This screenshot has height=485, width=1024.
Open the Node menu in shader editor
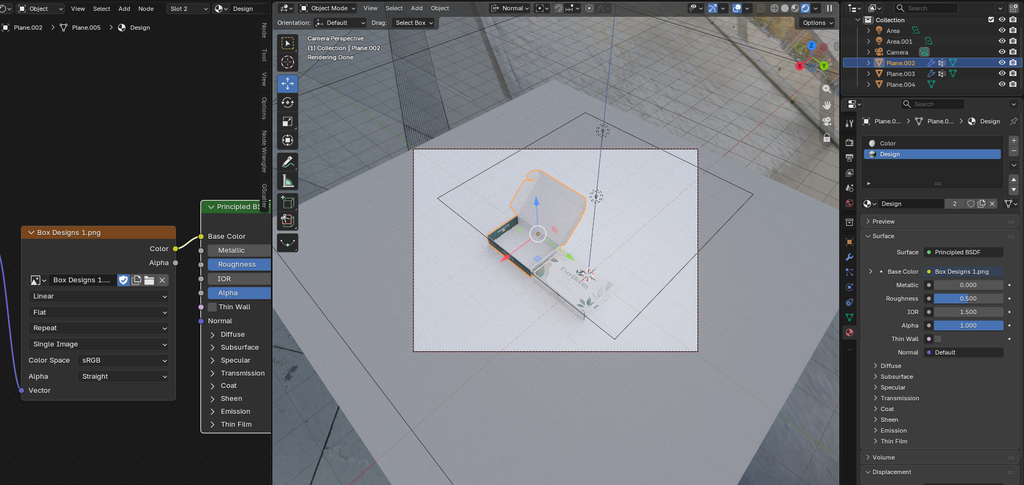point(146,8)
